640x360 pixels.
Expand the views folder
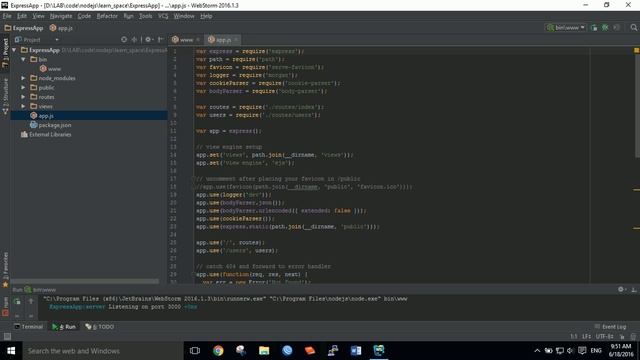(x=23, y=107)
